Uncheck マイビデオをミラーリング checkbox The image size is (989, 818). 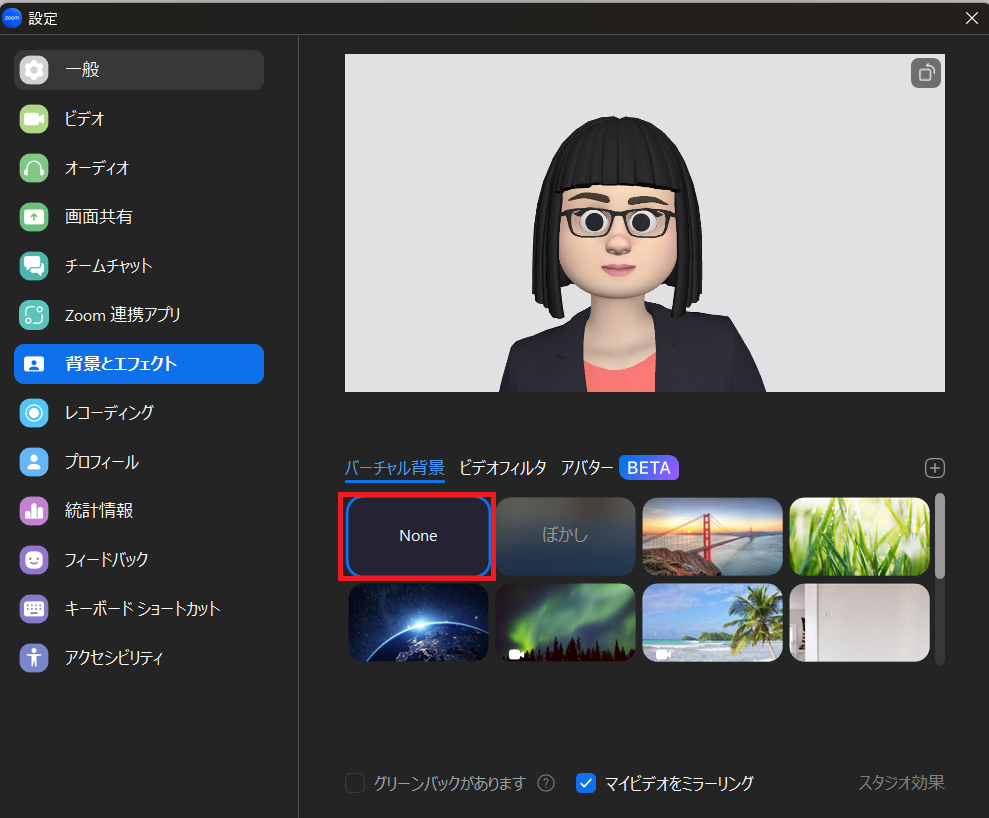(586, 783)
